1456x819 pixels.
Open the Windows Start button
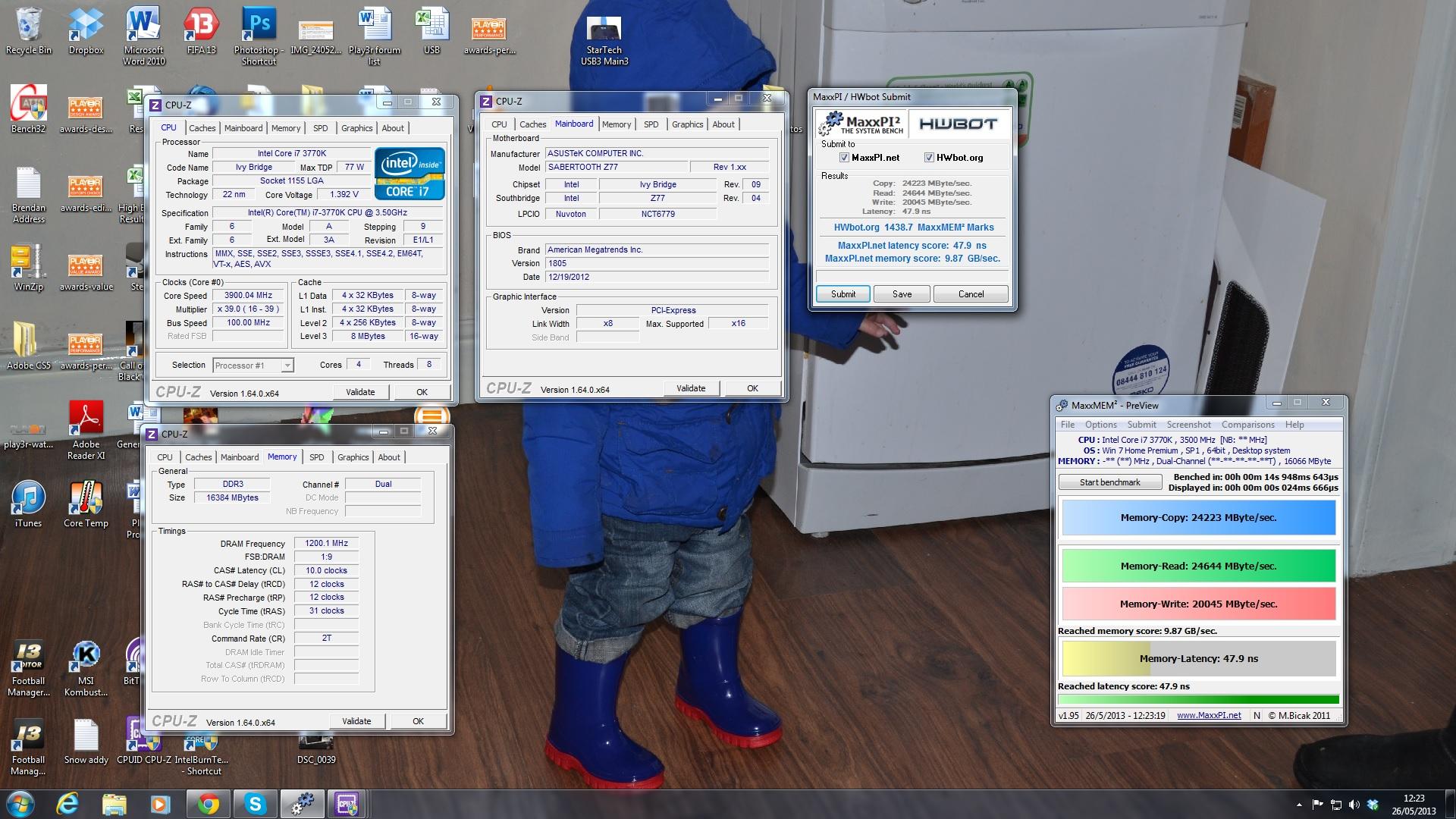pos(20,804)
